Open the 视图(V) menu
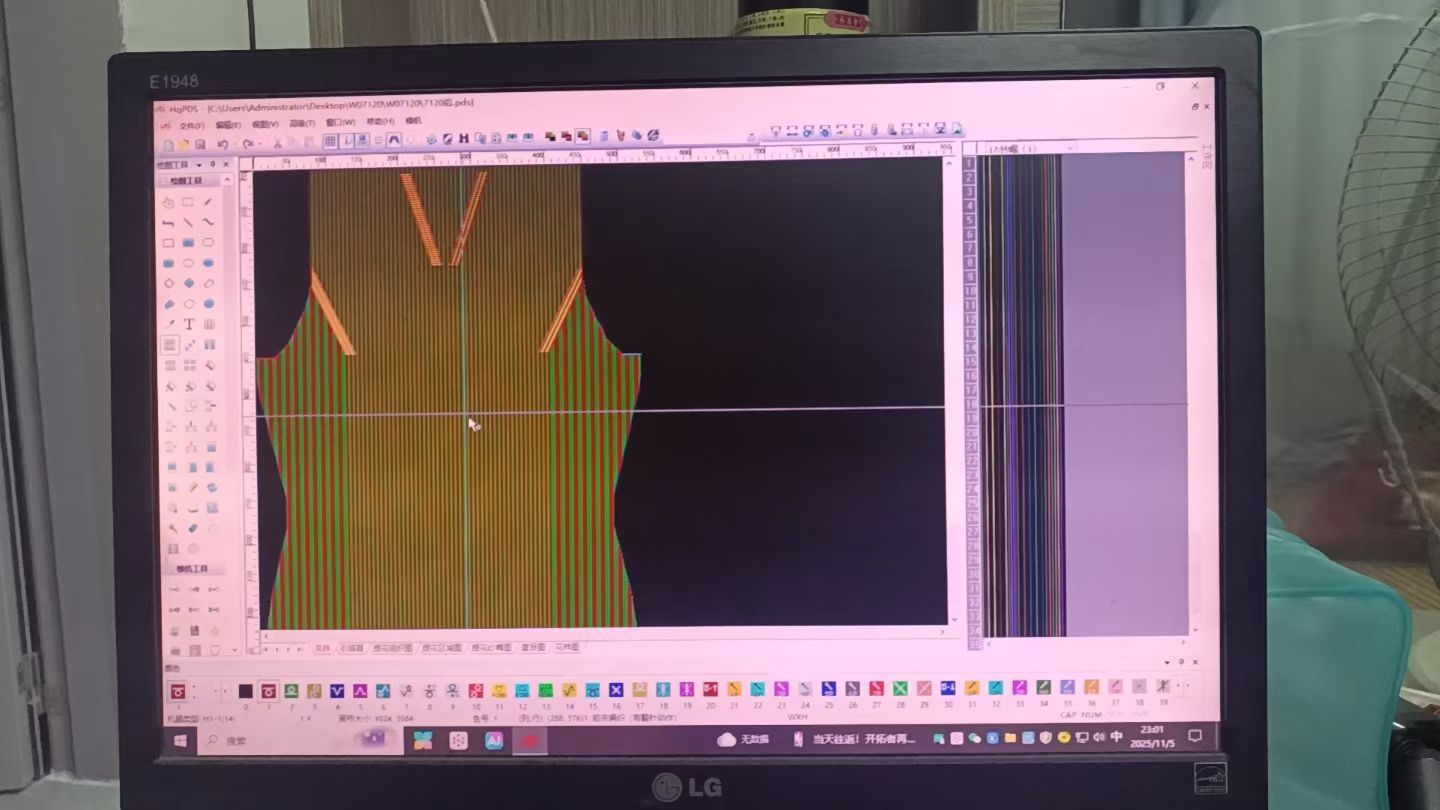The height and width of the screenshot is (810, 1440). coord(265,125)
